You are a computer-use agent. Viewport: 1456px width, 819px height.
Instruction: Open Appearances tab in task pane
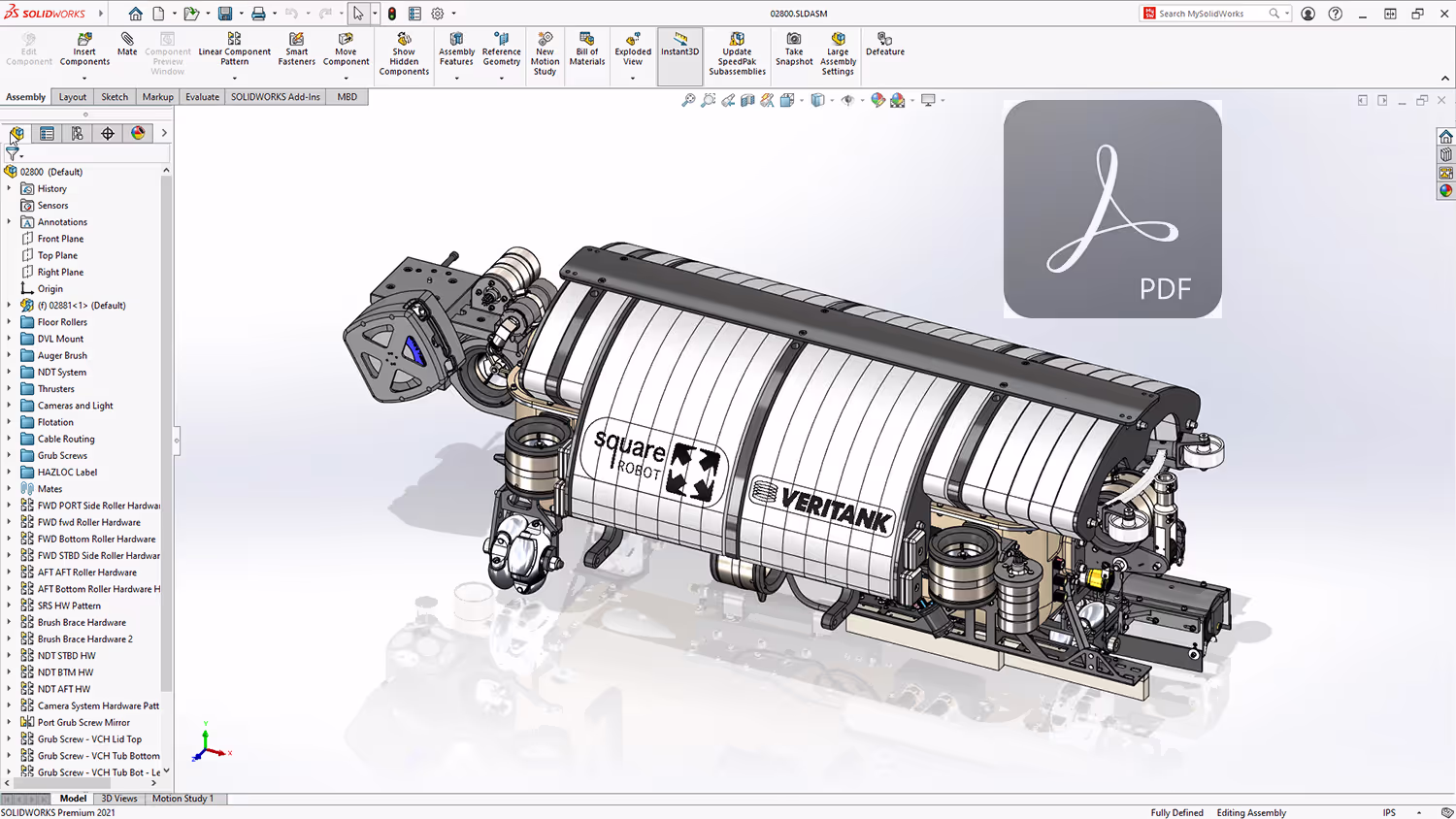[1446, 190]
